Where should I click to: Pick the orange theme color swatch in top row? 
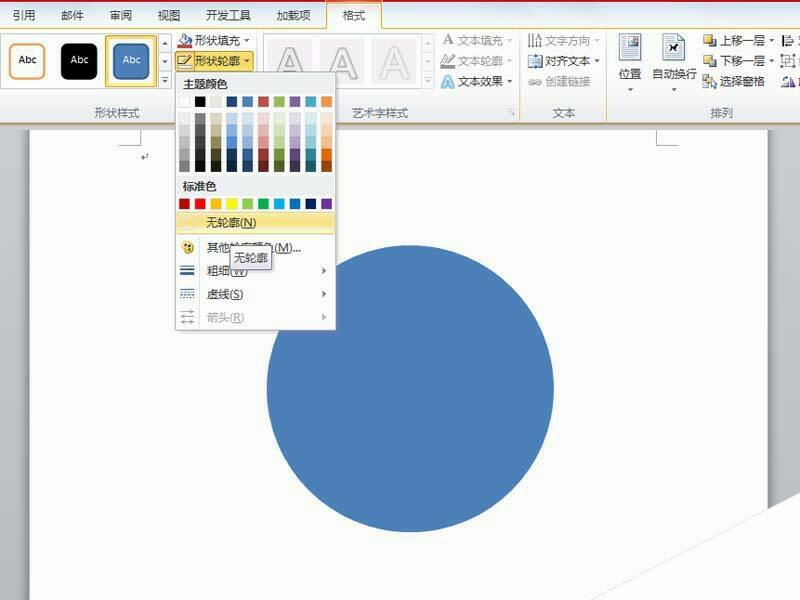pyautogui.click(x=327, y=102)
